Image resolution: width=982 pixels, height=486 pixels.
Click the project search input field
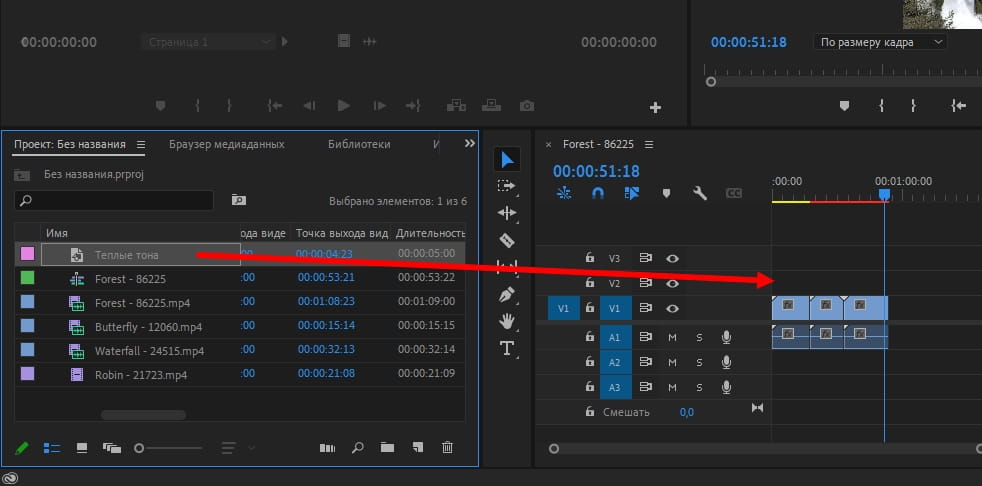(x=115, y=201)
